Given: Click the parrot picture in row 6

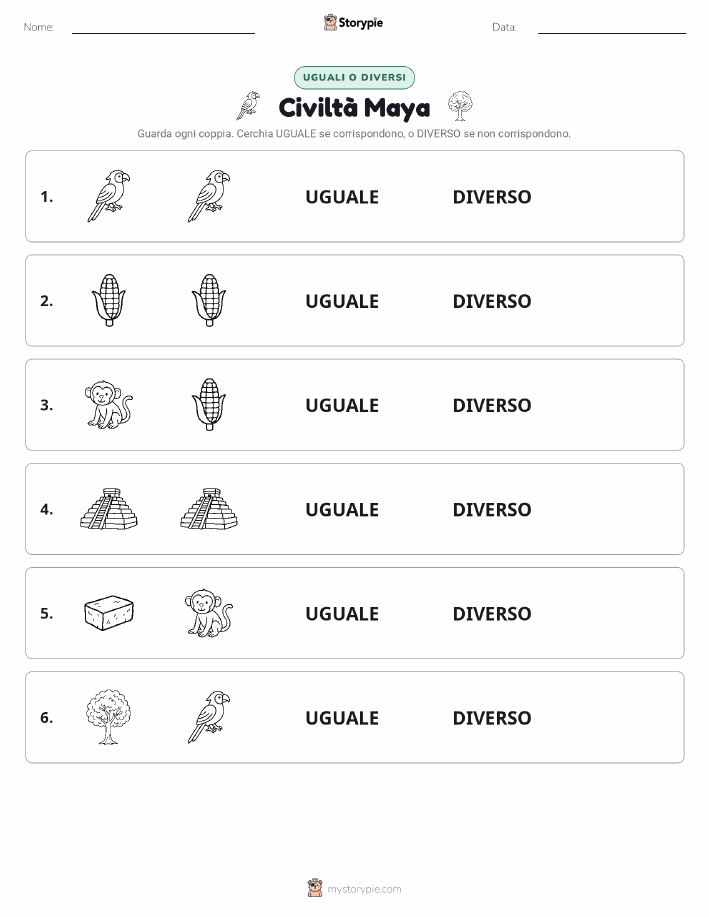Looking at the screenshot, I should [x=209, y=717].
